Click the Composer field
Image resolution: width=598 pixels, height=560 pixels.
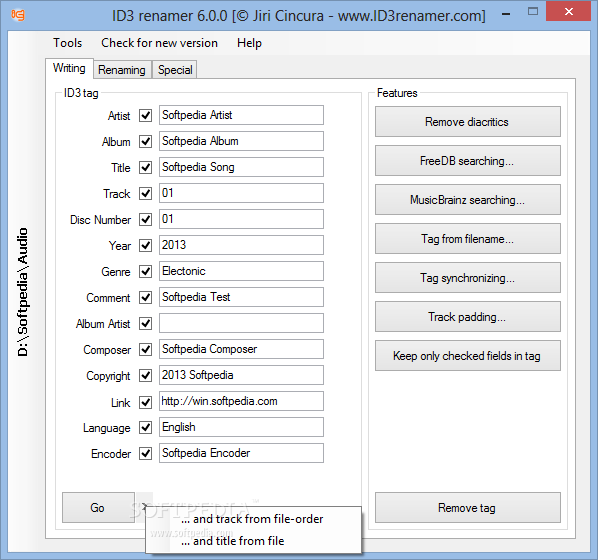click(x=241, y=349)
